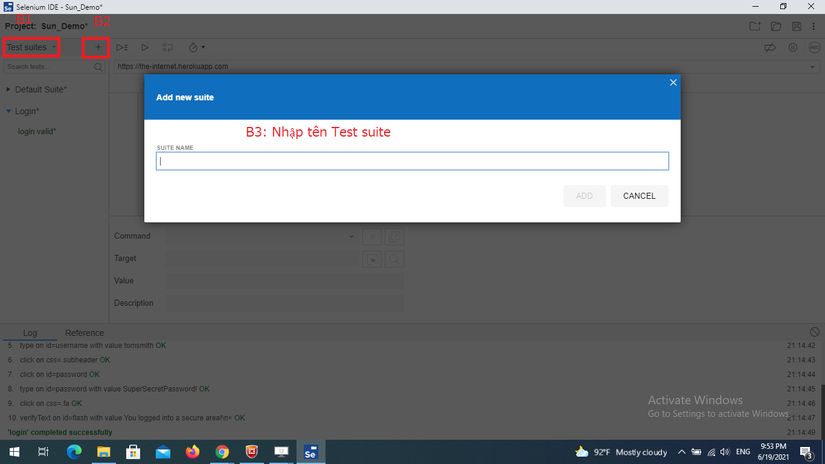
Task: Click the Target input field
Action: (263, 259)
